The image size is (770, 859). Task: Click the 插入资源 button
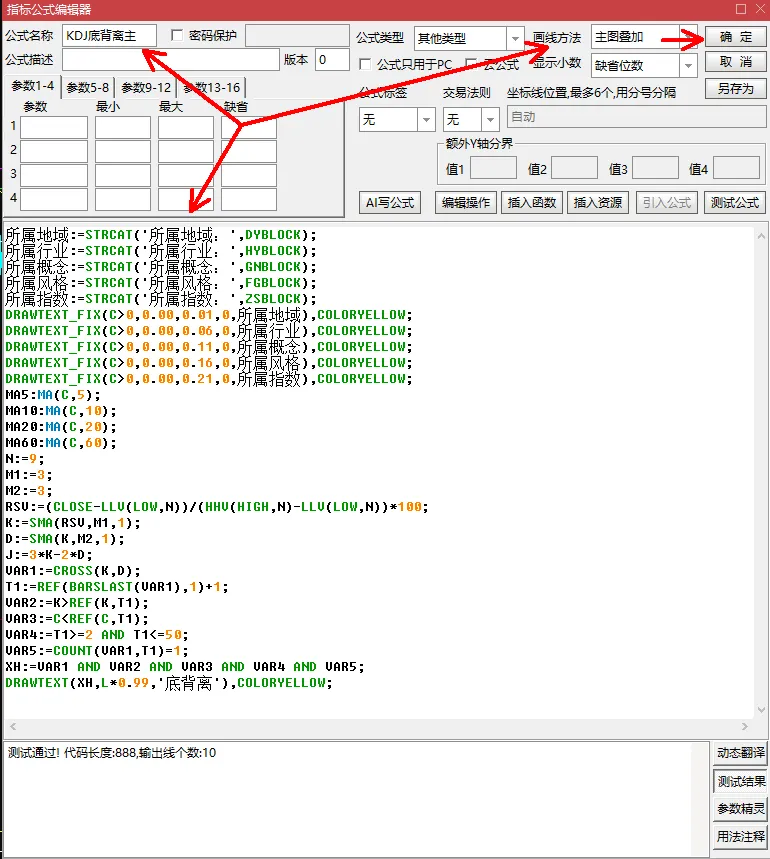pos(597,203)
